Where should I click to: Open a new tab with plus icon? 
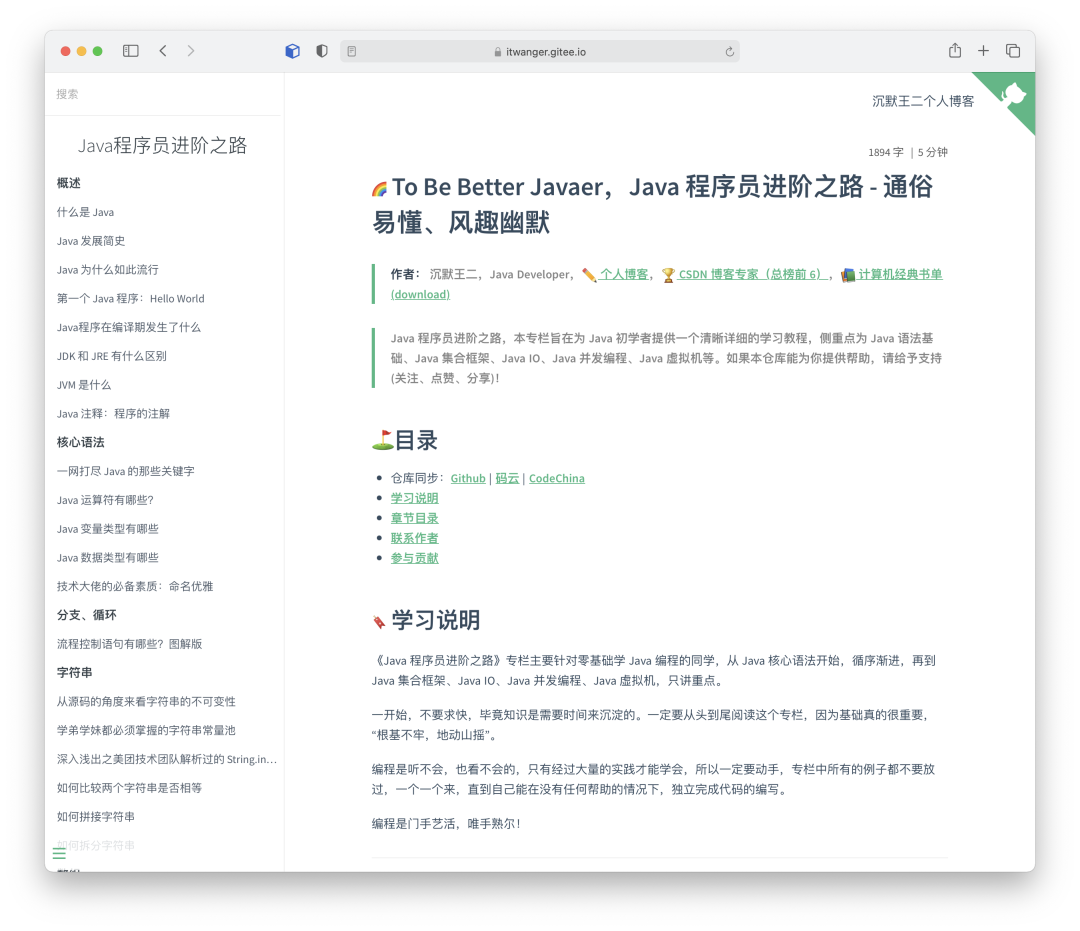(x=984, y=51)
